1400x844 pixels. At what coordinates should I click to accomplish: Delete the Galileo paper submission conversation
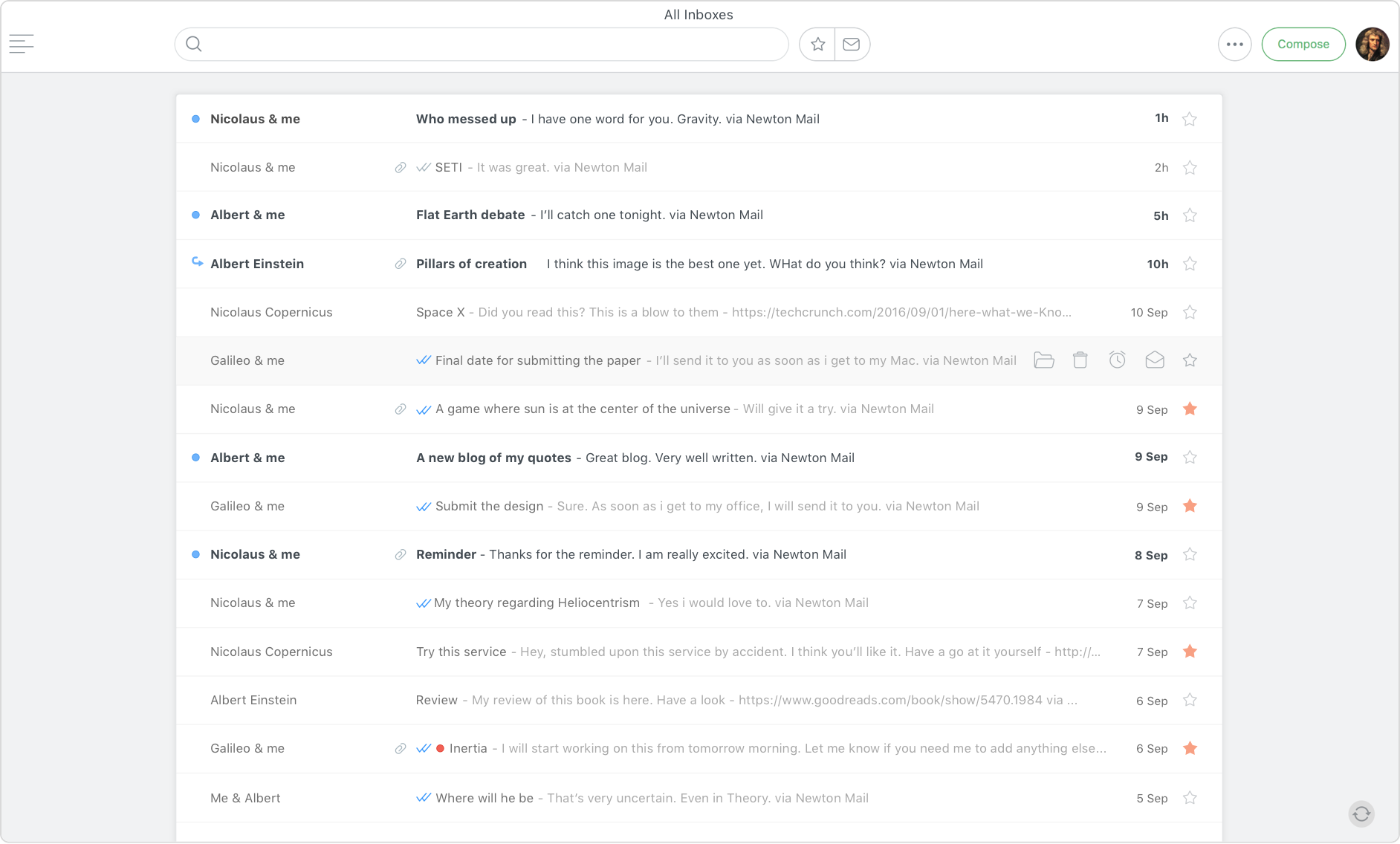1080,360
